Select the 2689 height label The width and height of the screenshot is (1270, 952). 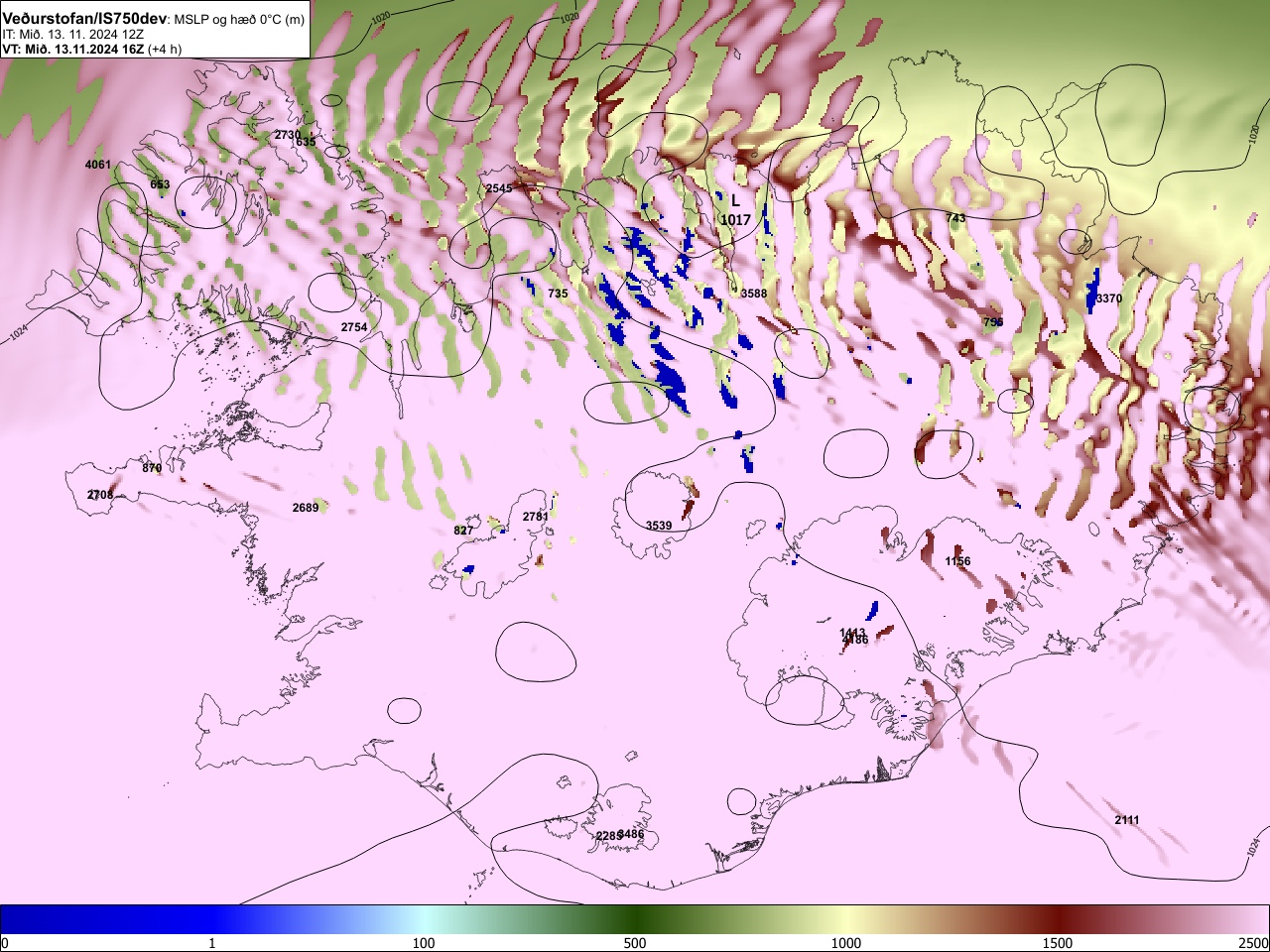tap(306, 508)
